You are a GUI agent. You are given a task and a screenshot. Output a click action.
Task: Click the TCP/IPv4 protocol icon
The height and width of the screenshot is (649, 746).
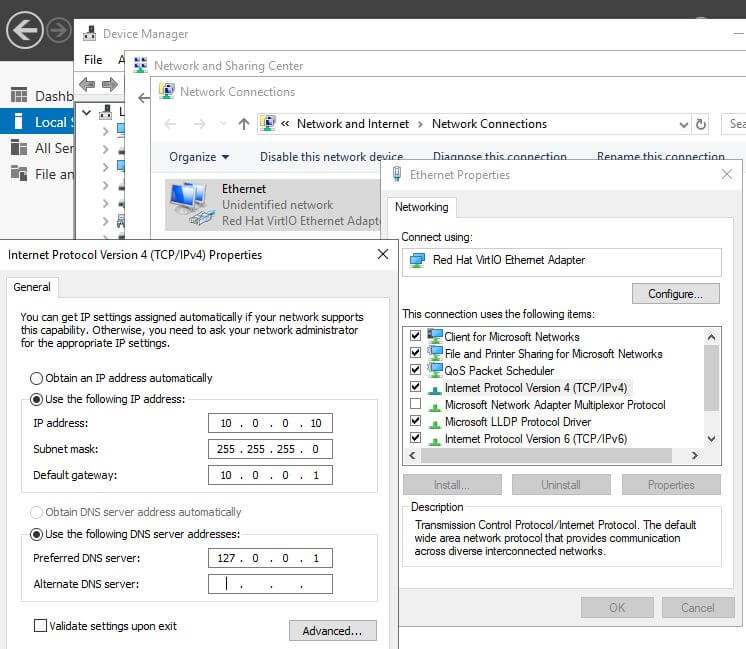click(x=434, y=390)
